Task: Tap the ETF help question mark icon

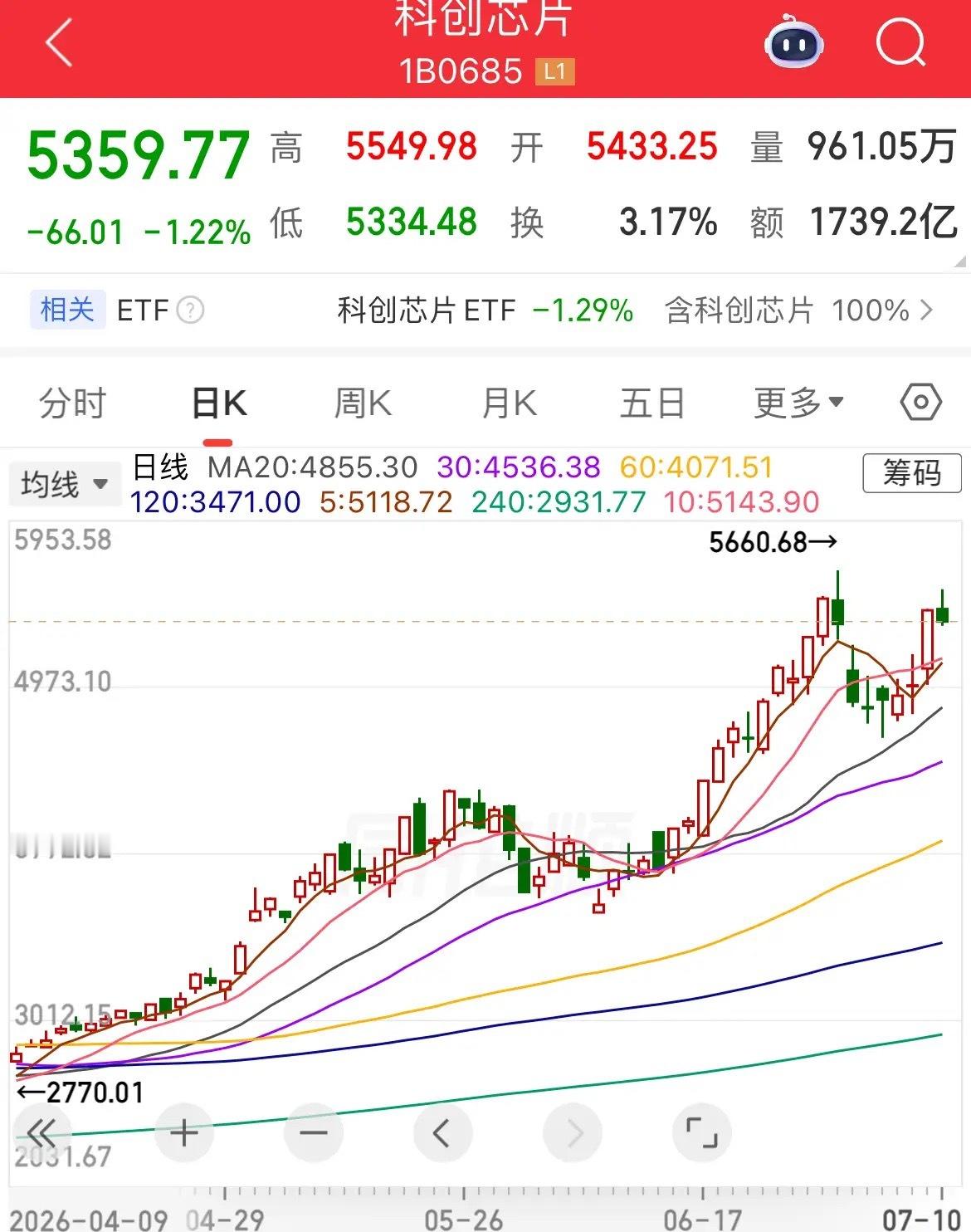Action: coord(190,310)
